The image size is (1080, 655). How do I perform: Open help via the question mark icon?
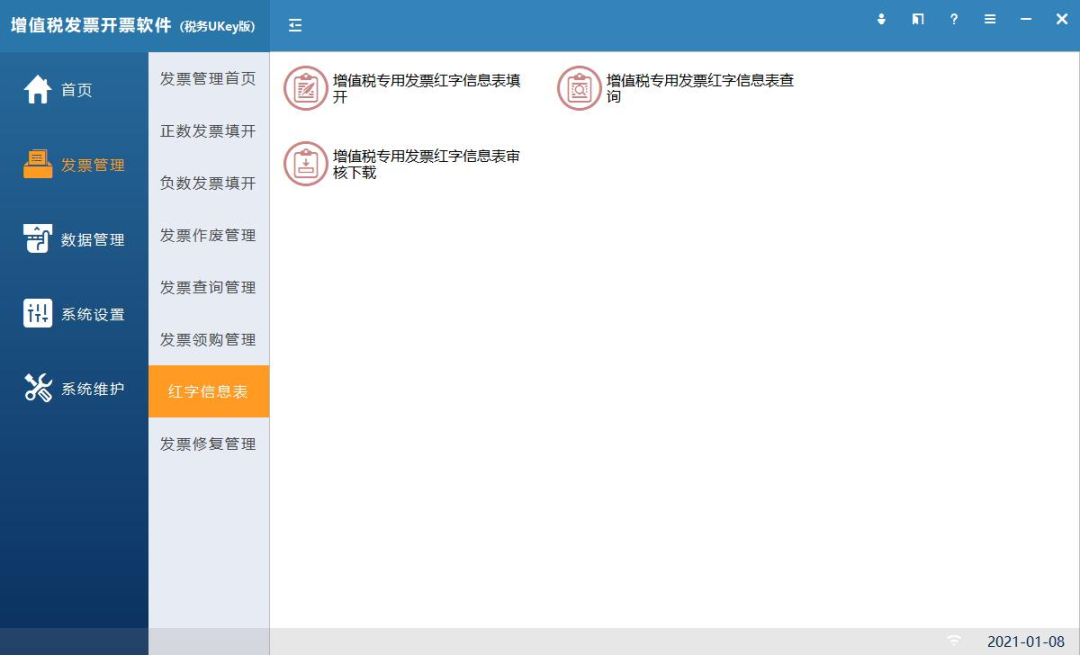tap(954, 19)
